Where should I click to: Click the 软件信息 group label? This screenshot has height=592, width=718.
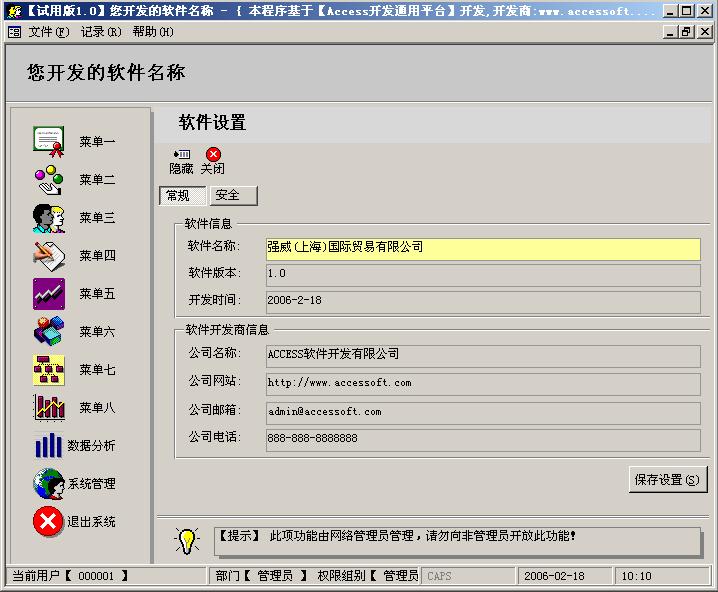[x=208, y=224]
